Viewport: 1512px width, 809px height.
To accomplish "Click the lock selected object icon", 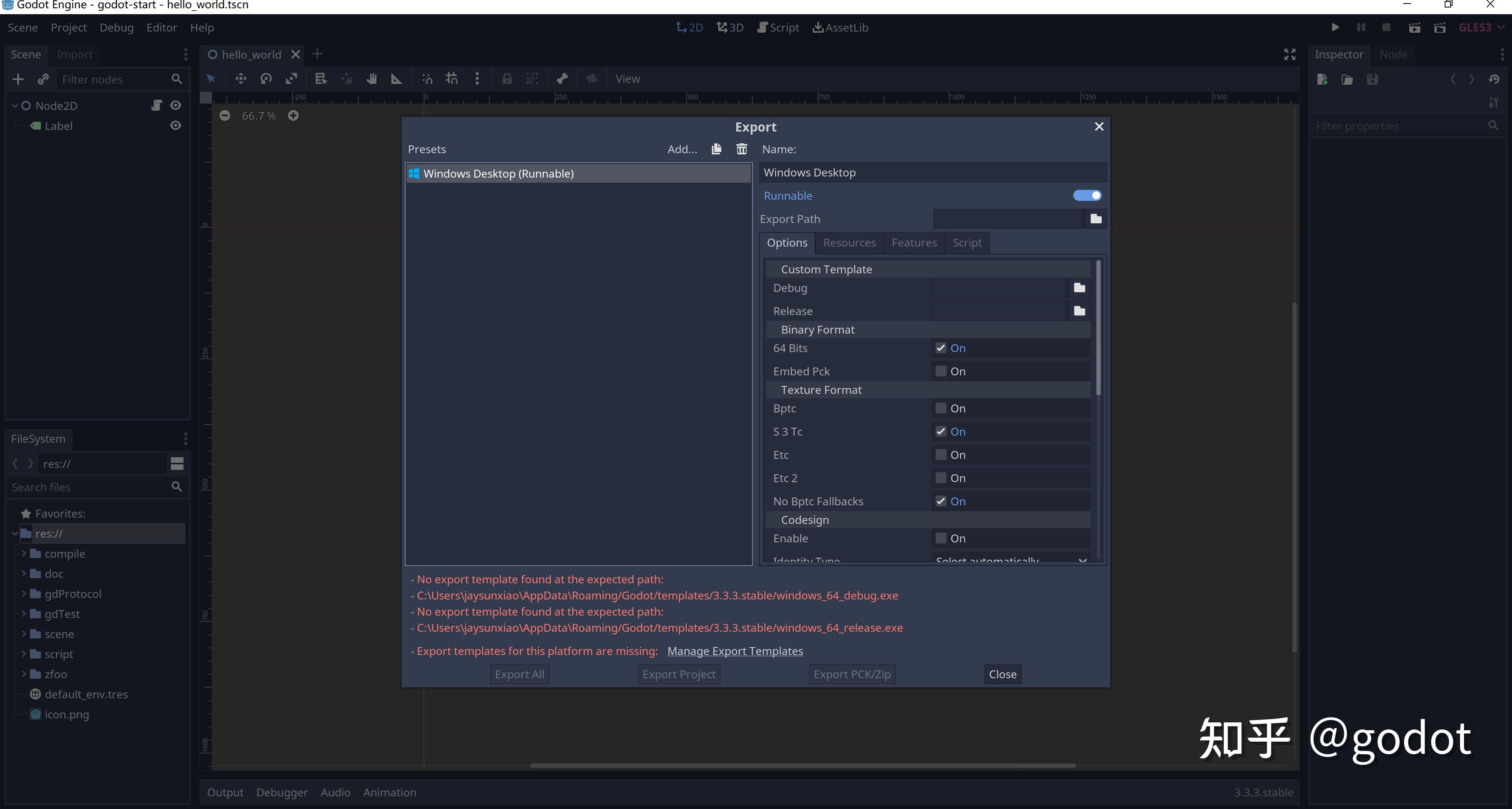I will pyautogui.click(x=506, y=79).
